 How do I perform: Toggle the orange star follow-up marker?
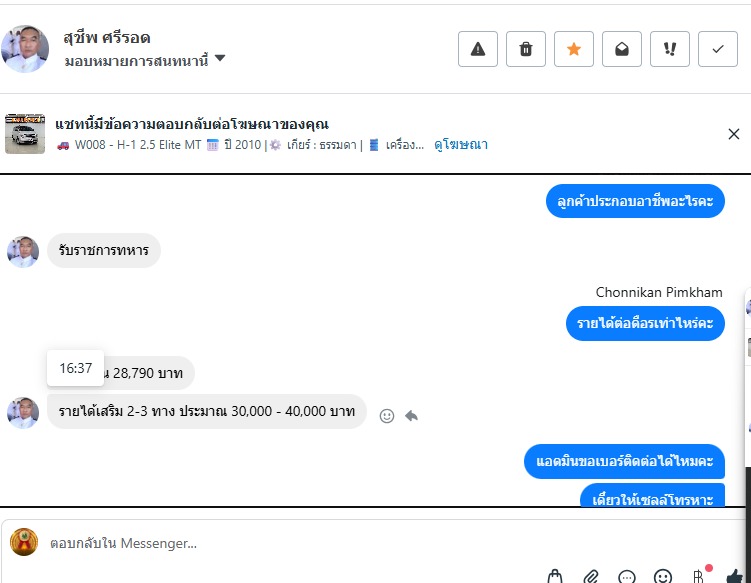tap(574, 49)
